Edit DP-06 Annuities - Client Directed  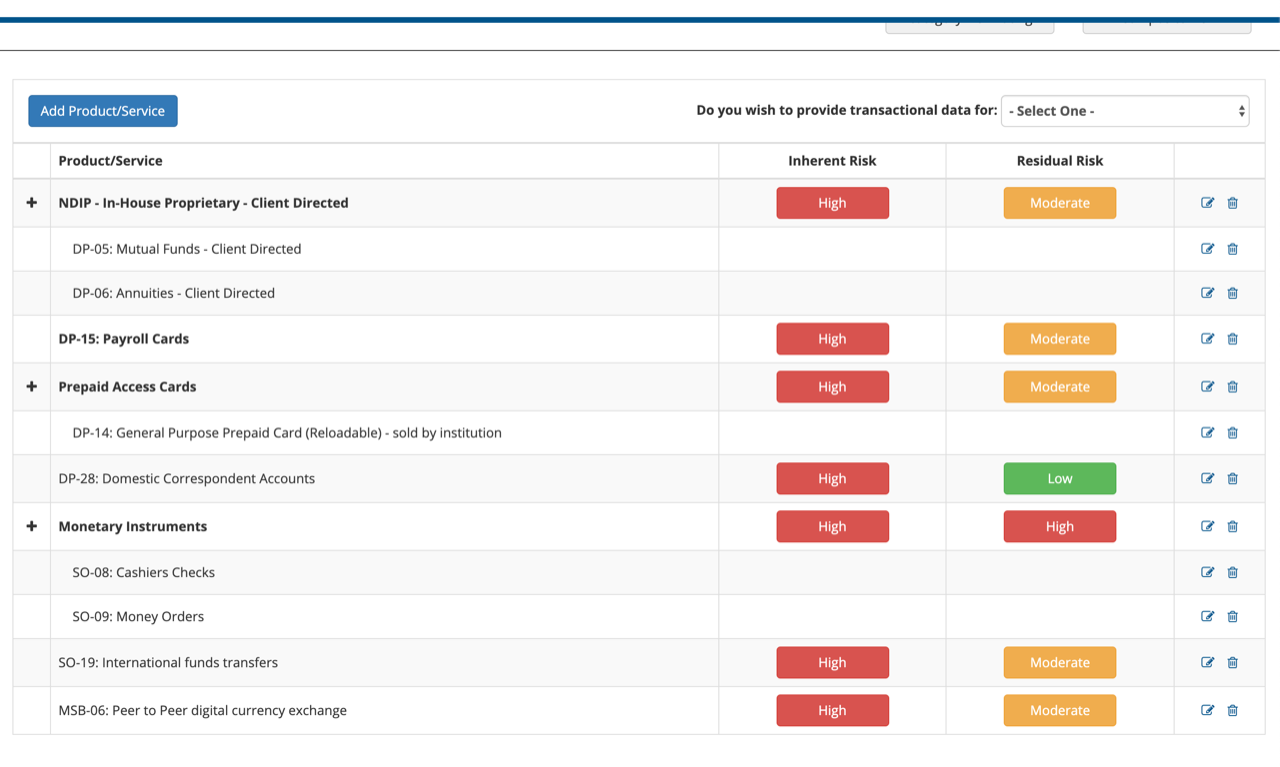[1207, 293]
